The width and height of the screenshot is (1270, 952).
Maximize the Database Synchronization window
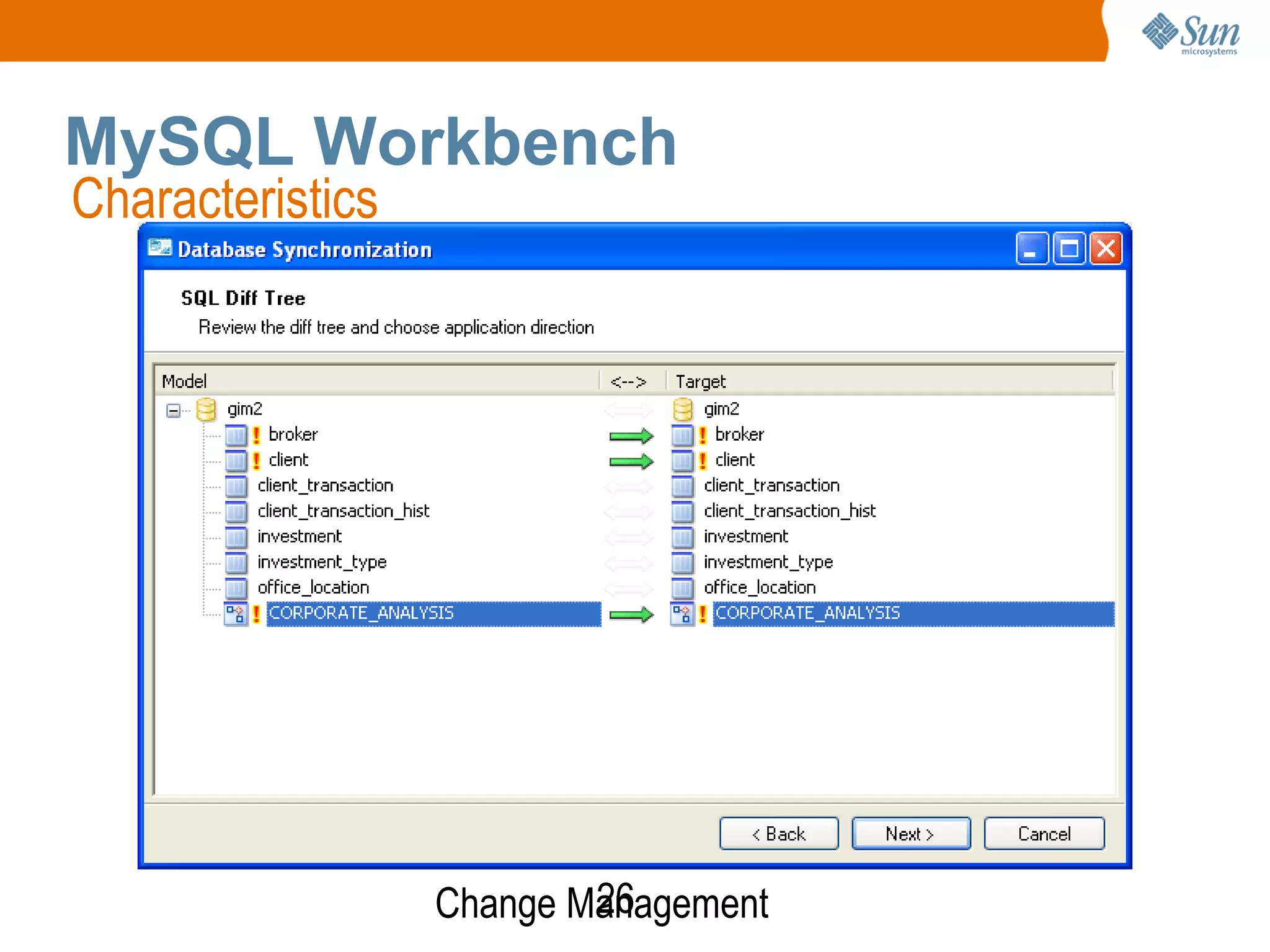pyautogui.click(x=1069, y=249)
